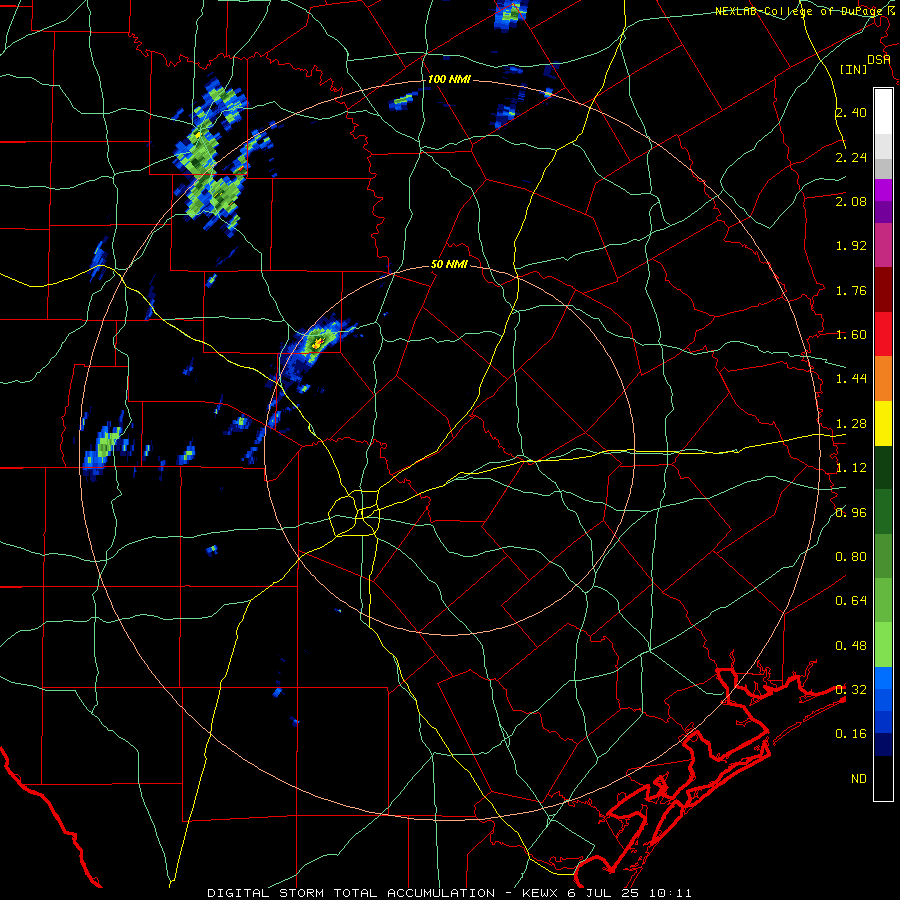This screenshot has height=900, width=900.
Task: Select the navy blue legend swatch
Action: [883, 745]
